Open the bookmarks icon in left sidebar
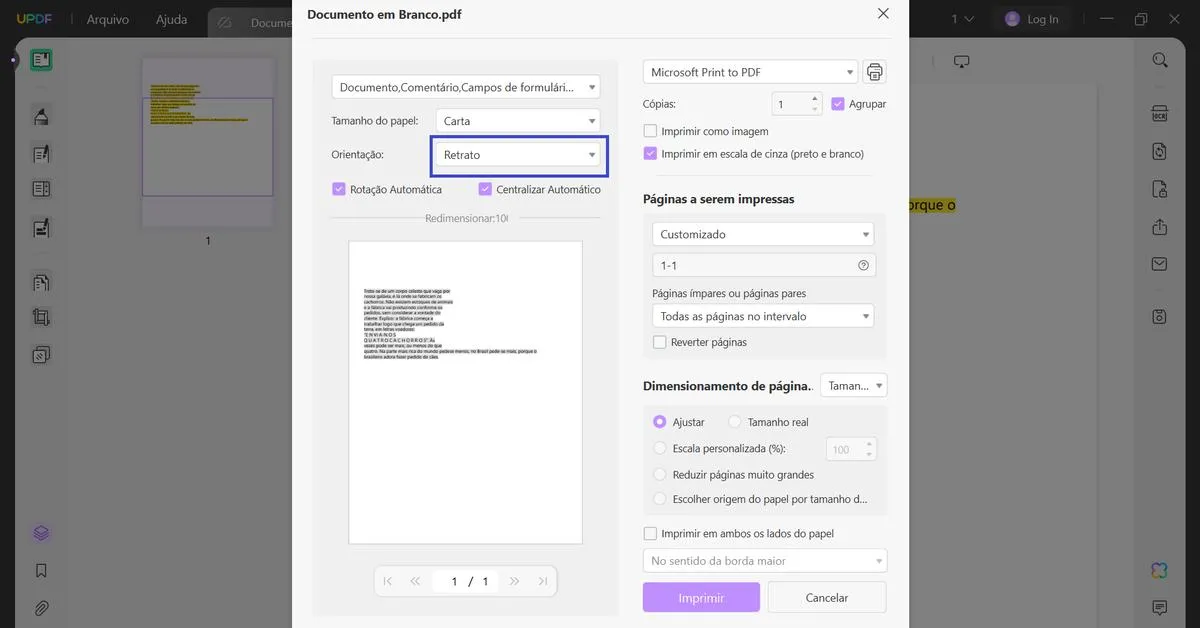The width and height of the screenshot is (1200, 628). 41,571
